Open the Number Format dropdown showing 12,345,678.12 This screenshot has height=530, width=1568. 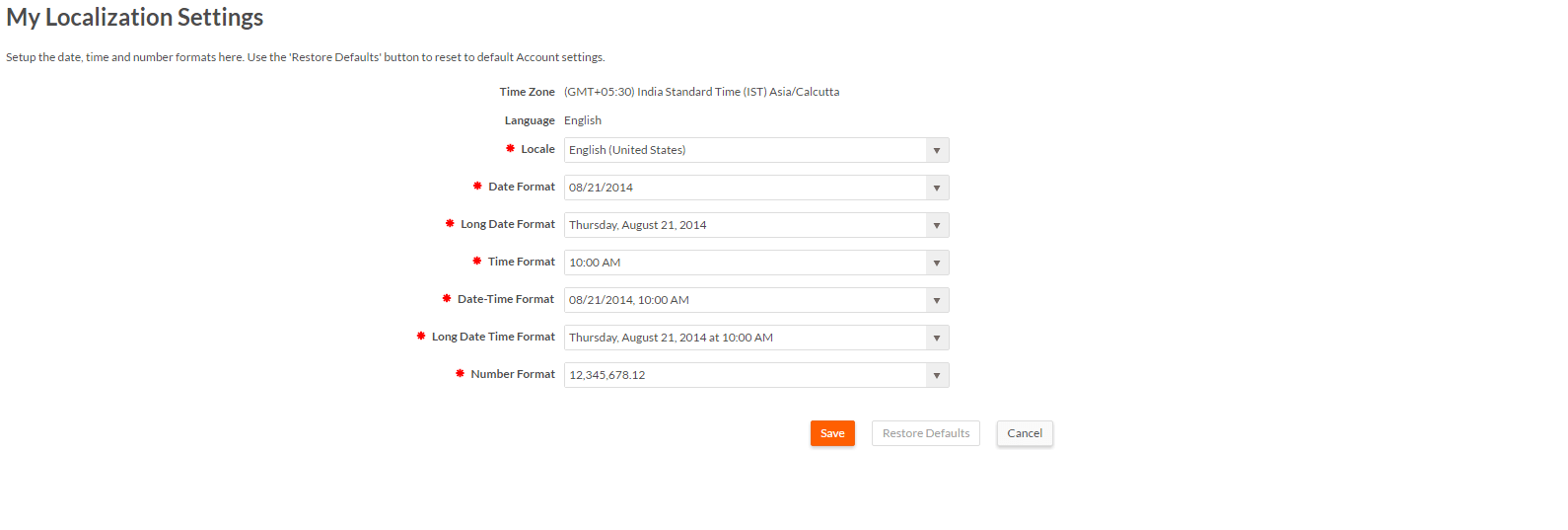[x=756, y=375]
